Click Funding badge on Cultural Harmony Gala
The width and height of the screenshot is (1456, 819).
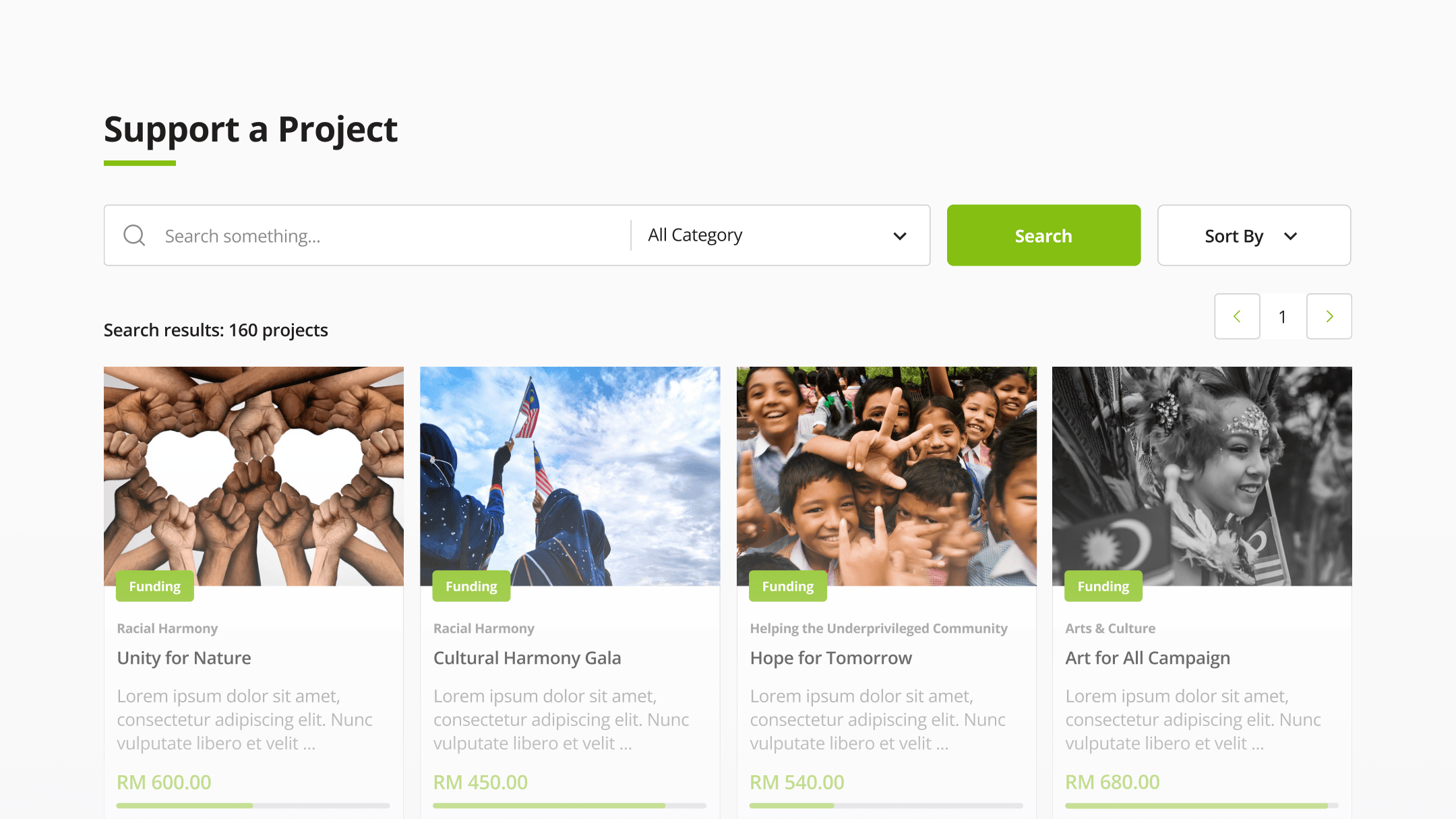coord(471,586)
